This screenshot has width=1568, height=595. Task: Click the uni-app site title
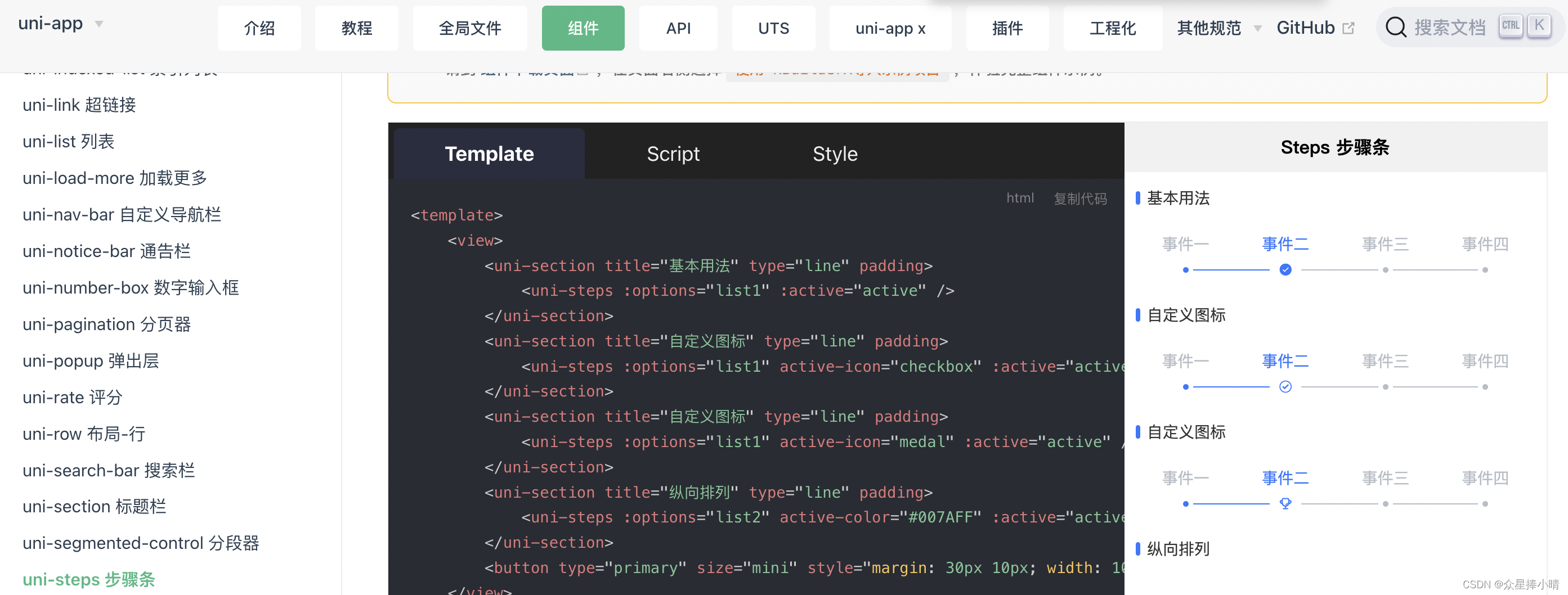click(51, 23)
